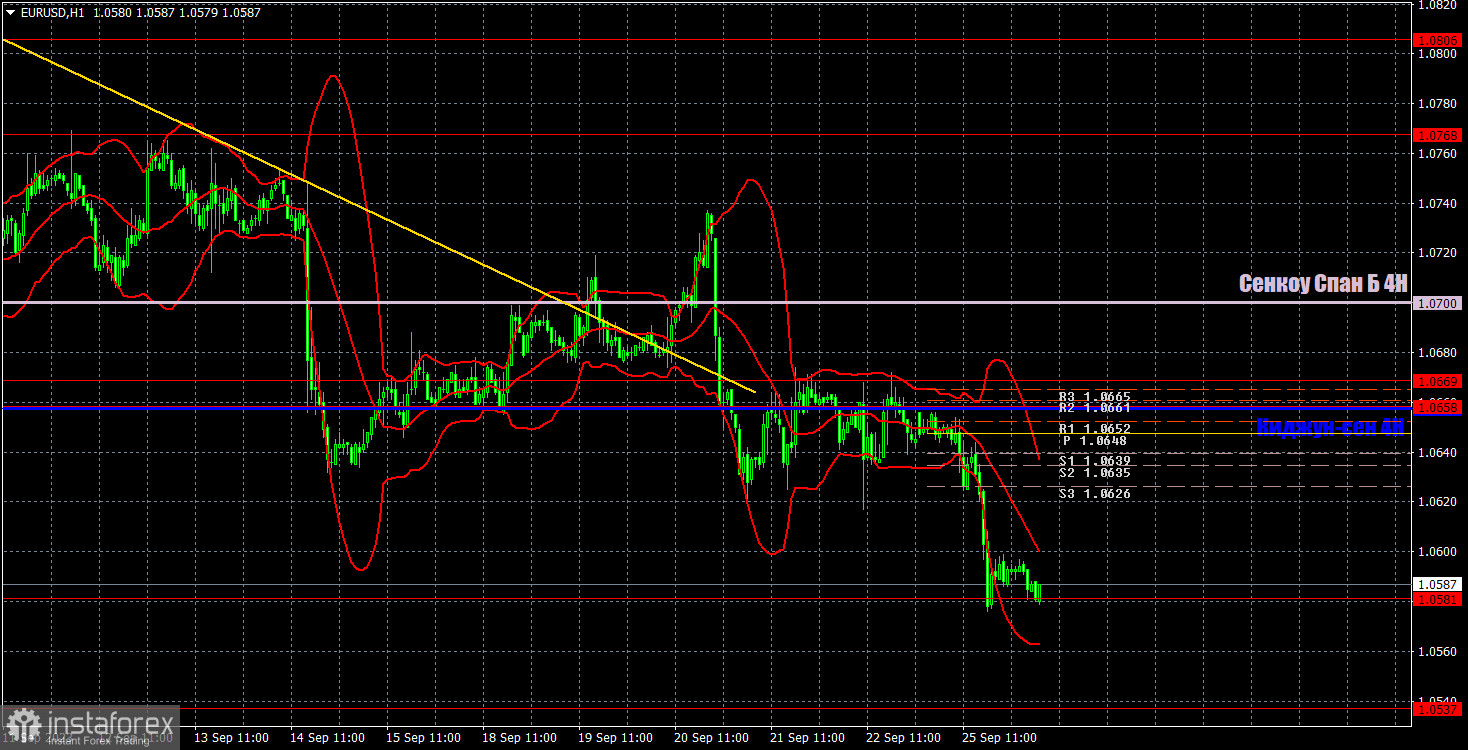Click the 1.0740 price scale value
The height and width of the screenshot is (750, 1468).
tap(1439, 203)
